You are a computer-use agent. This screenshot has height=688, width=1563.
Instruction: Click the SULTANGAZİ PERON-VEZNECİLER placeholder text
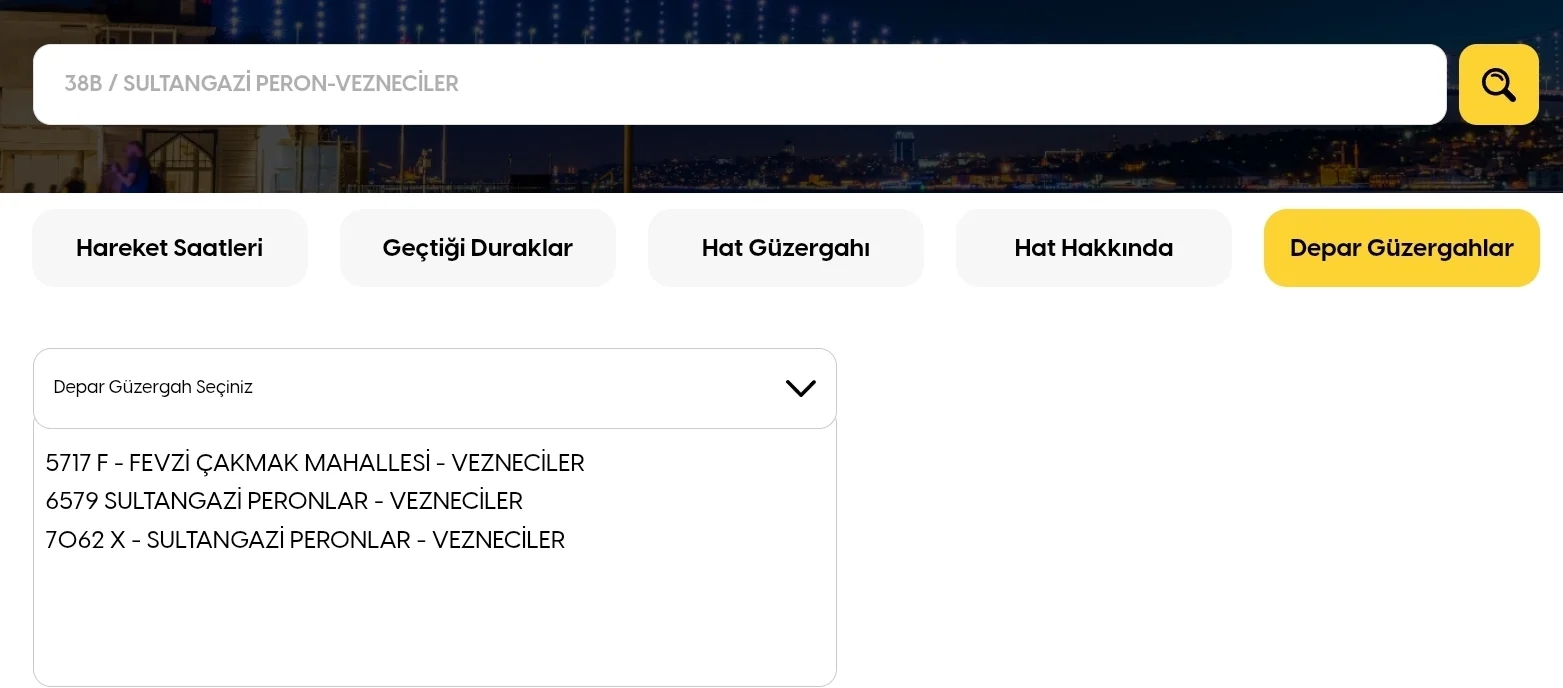(x=290, y=84)
